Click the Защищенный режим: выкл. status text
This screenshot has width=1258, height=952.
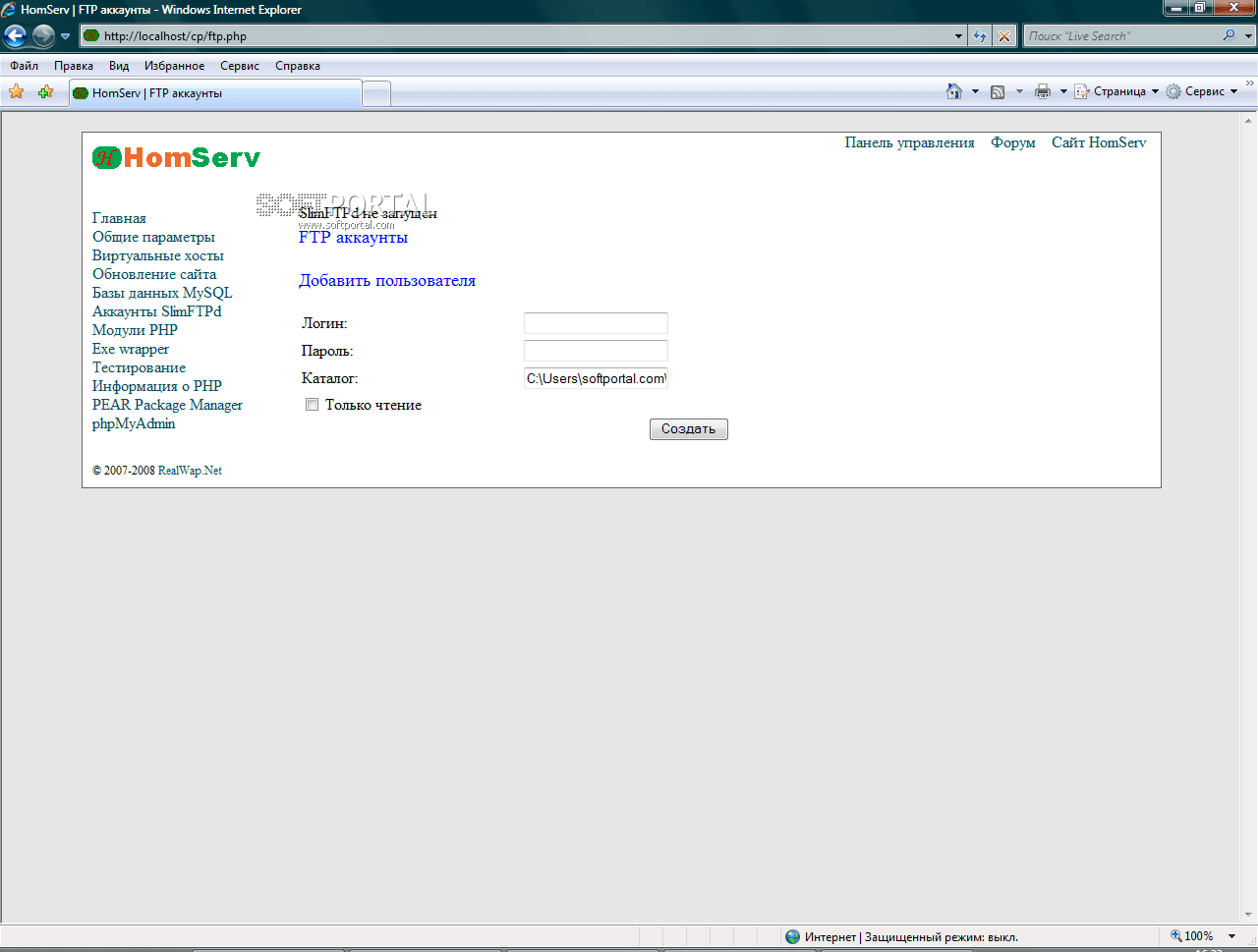tap(942, 937)
